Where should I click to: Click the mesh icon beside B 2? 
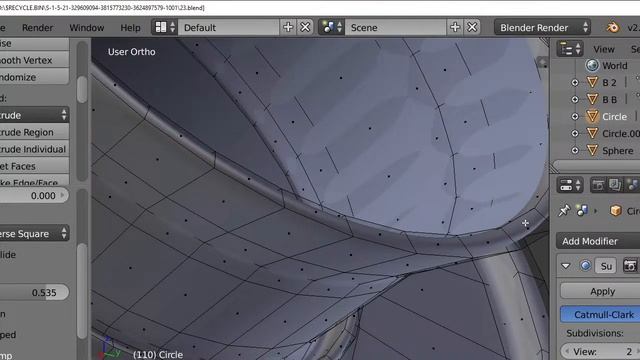pos(592,82)
